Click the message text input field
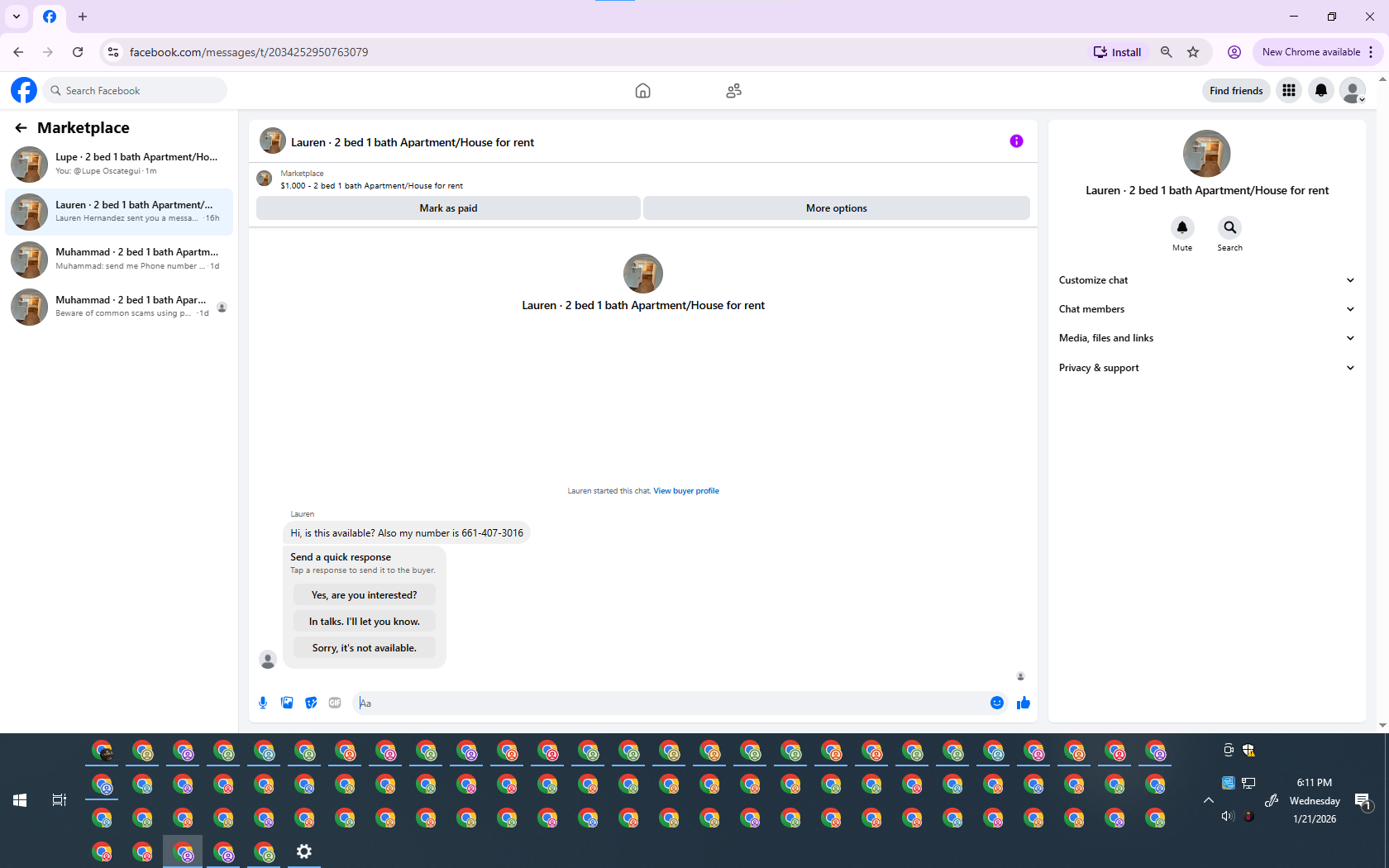The height and width of the screenshot is (868, 1389). pyautogui.click(x=670, y=703)
